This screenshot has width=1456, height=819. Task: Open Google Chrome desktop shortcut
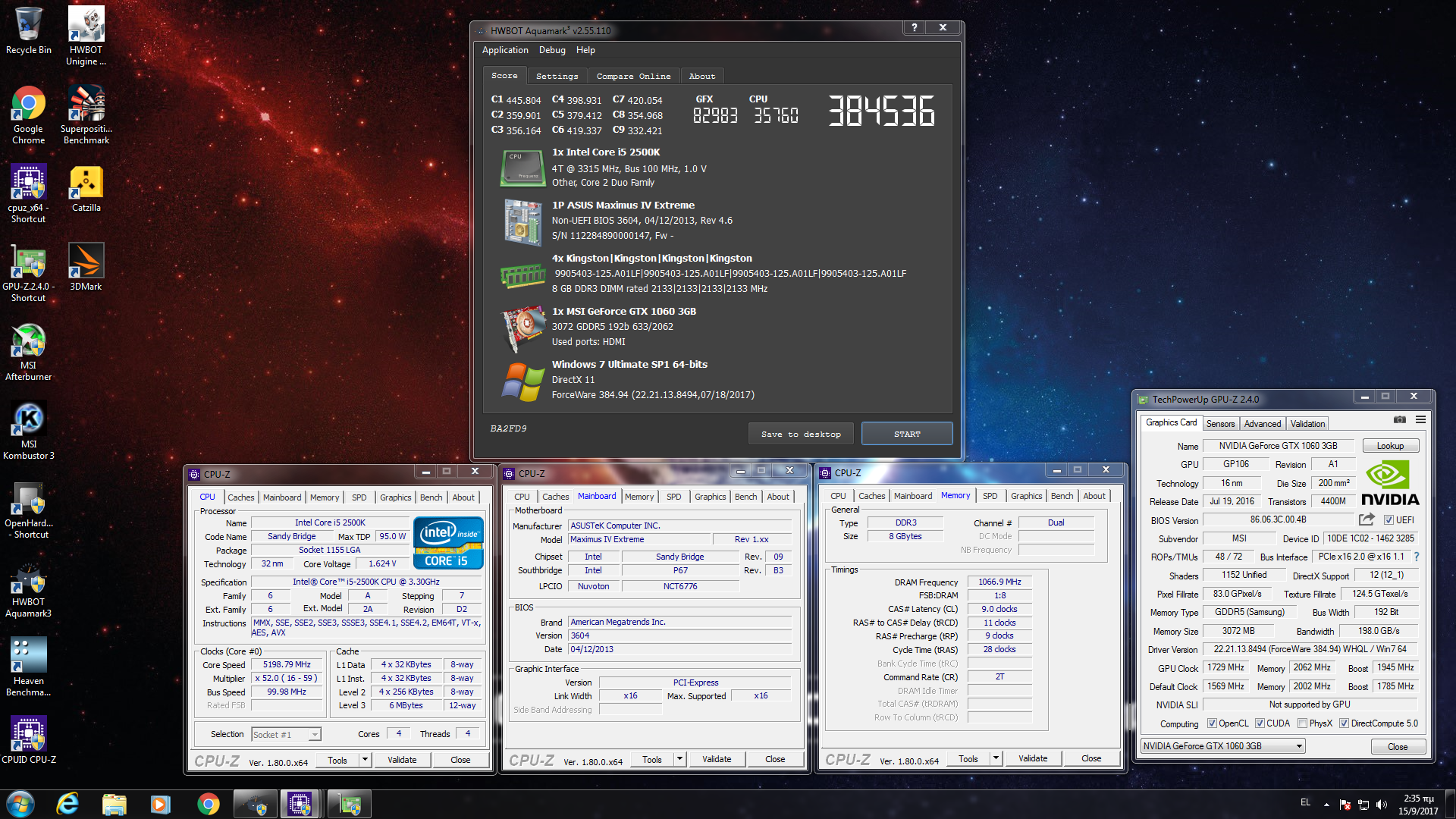click(x=28, y=114)
